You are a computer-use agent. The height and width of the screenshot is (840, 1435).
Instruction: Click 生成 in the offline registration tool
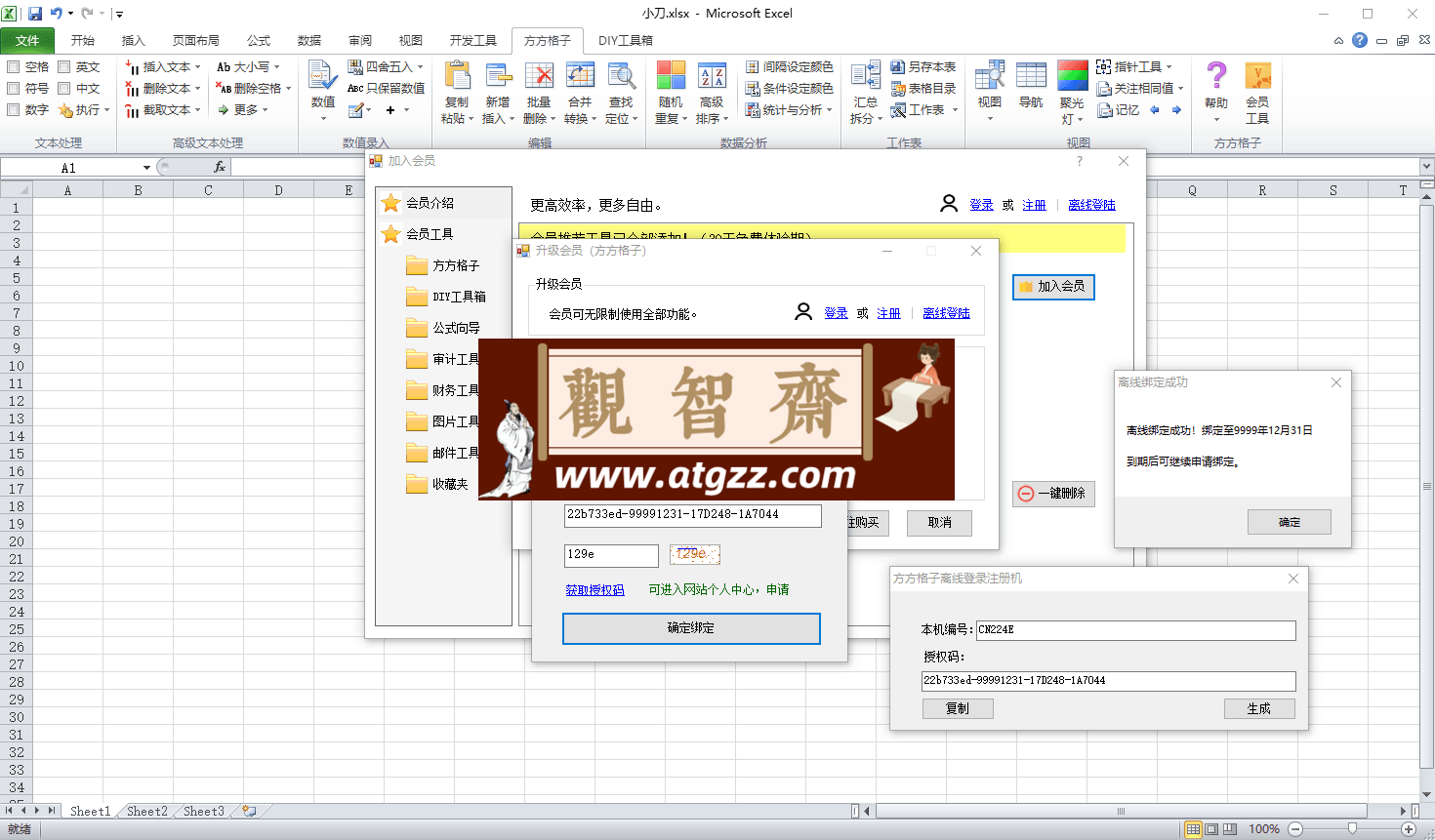(x=1259, y=709)
